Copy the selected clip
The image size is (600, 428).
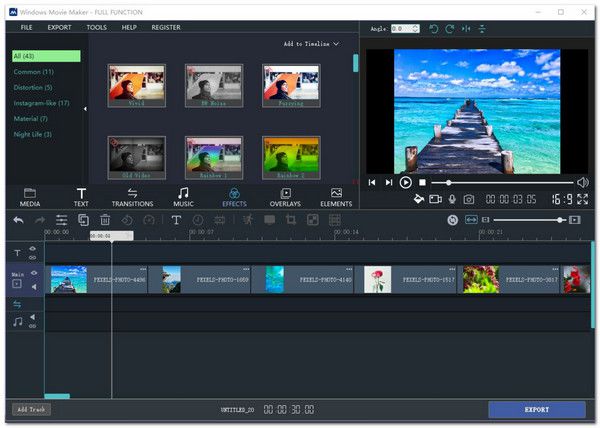pos(83,220)
